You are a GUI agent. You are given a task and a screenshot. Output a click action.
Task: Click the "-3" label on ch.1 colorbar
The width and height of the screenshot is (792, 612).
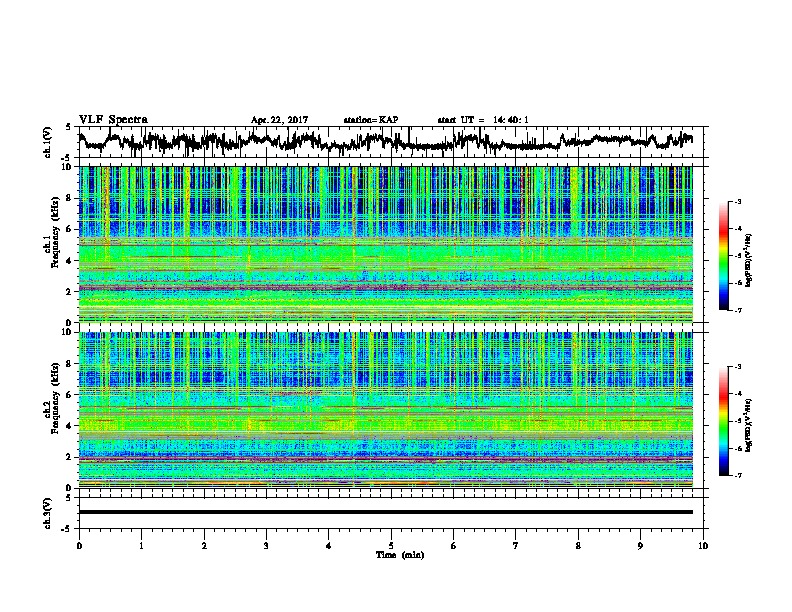pyautogui.click(x=738, y=202)
